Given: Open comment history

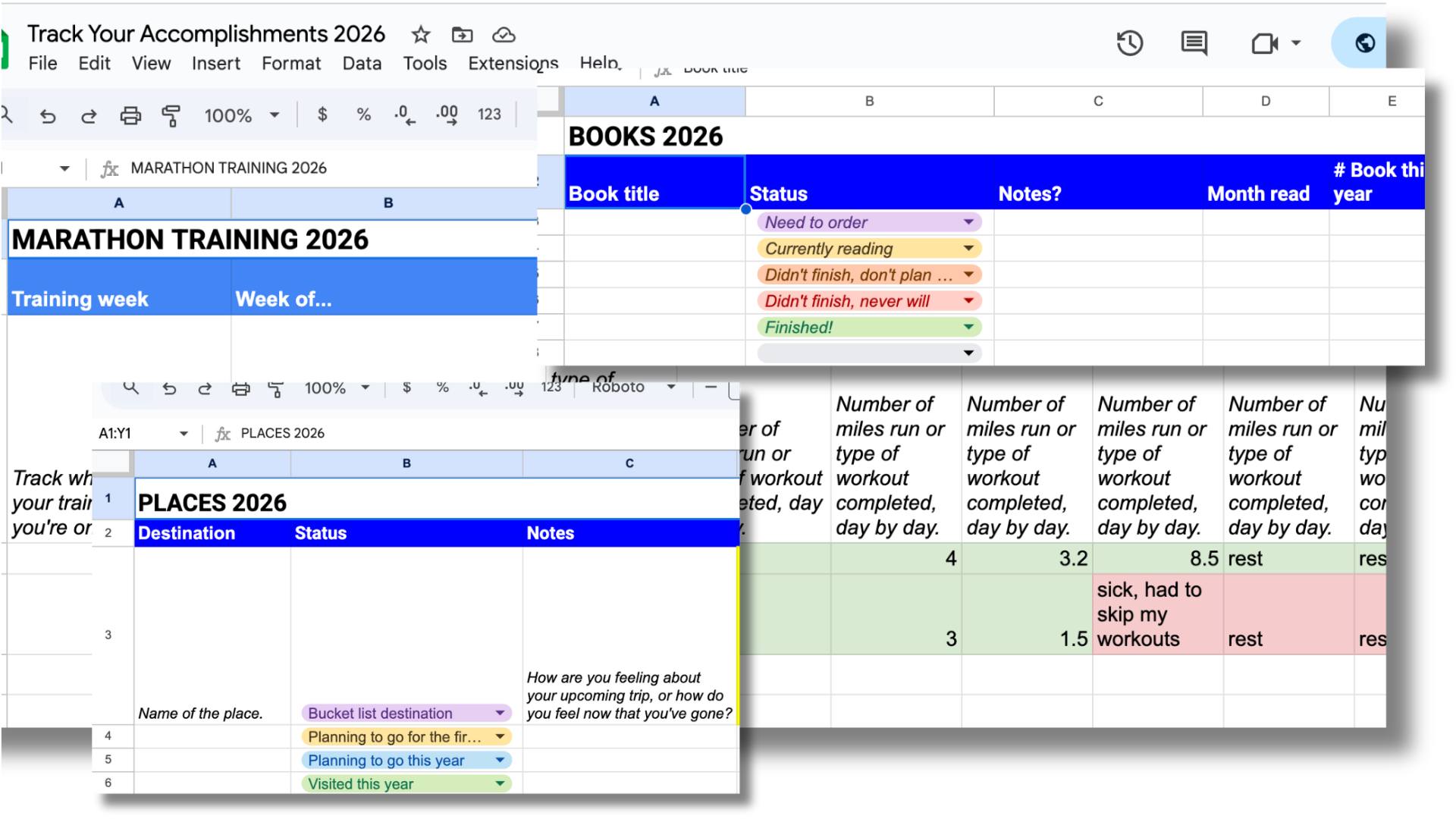Looking at the screenshot, I should point(1194,43).
